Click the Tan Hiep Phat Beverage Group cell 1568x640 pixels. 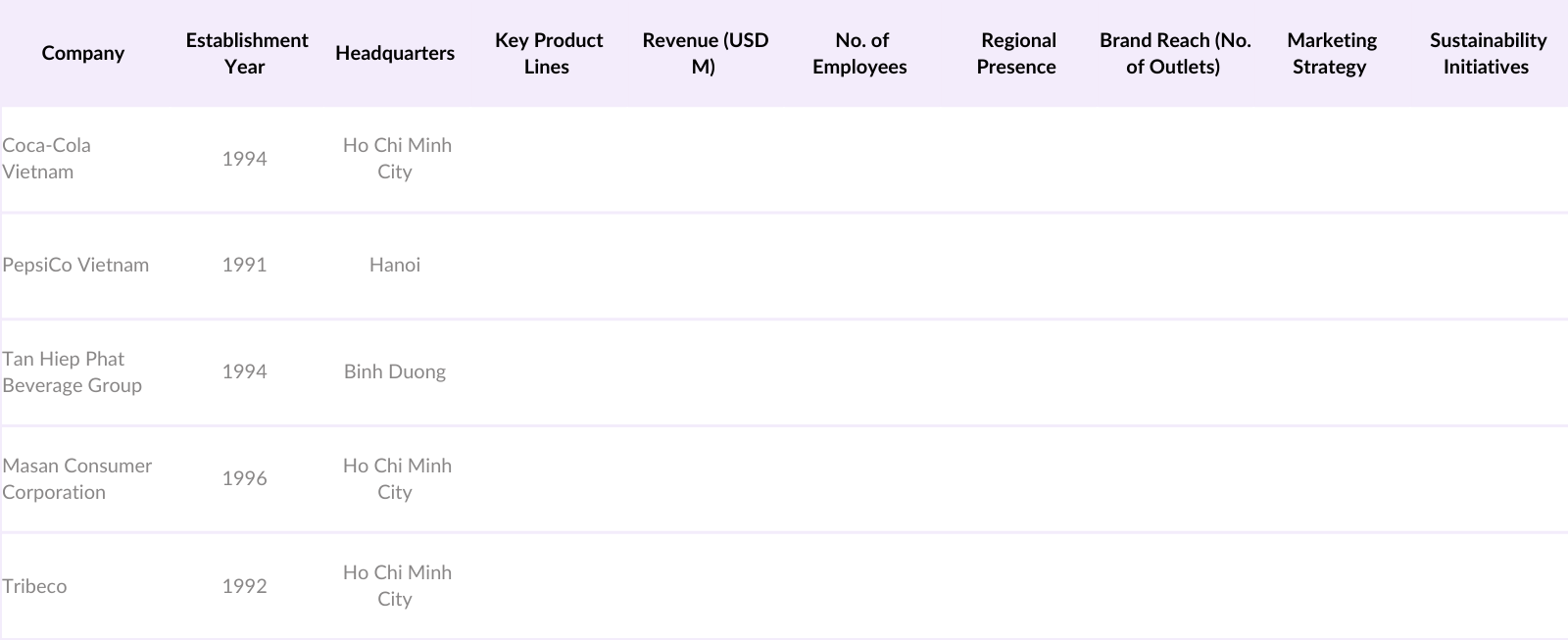coord(72,371)
